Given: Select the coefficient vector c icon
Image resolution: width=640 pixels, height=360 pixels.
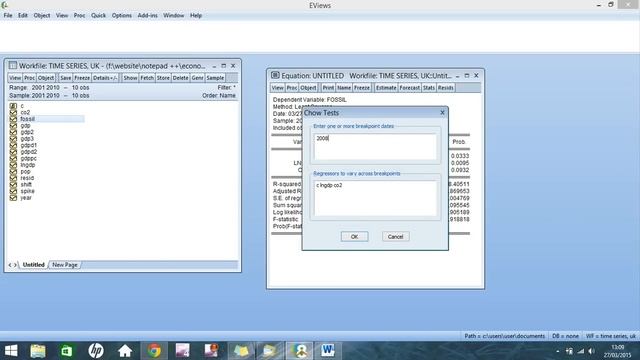Looking at the screenshot, I should tap(13, 106).
